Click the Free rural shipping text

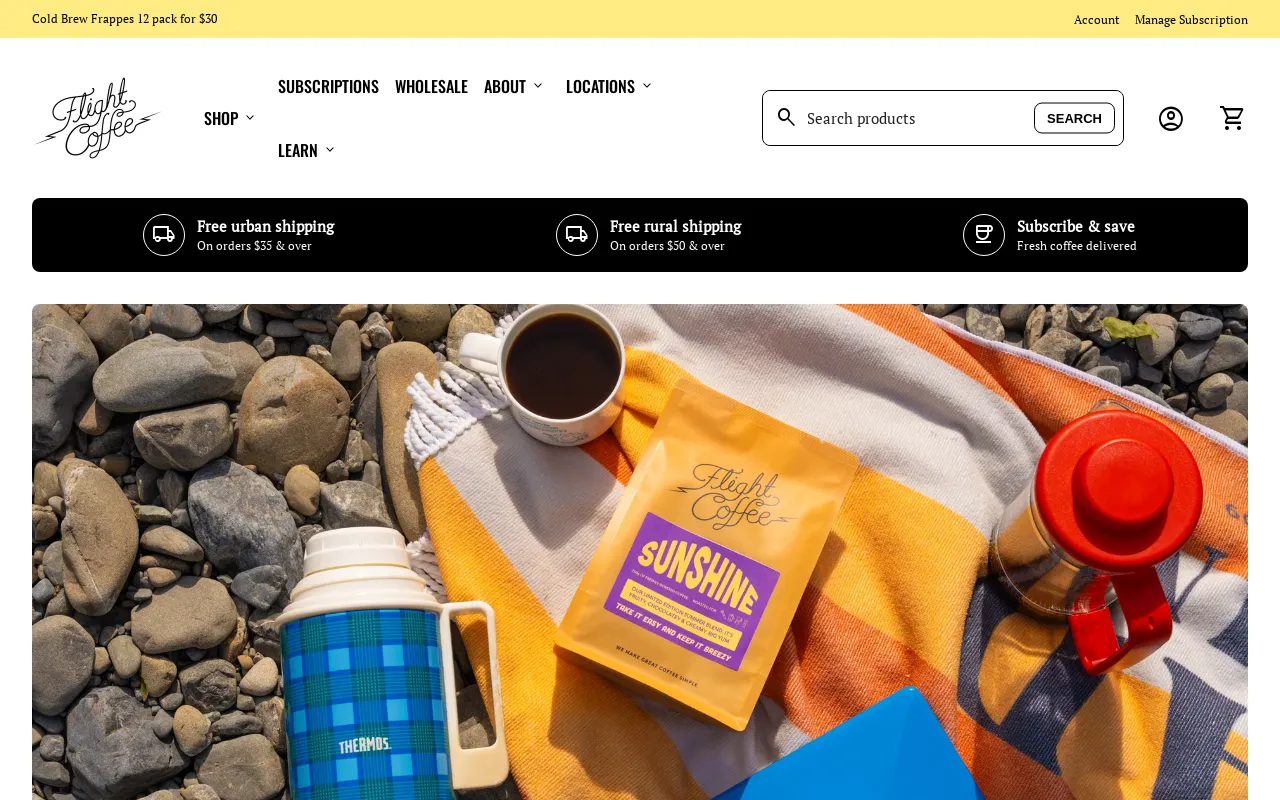pos(675,226)
